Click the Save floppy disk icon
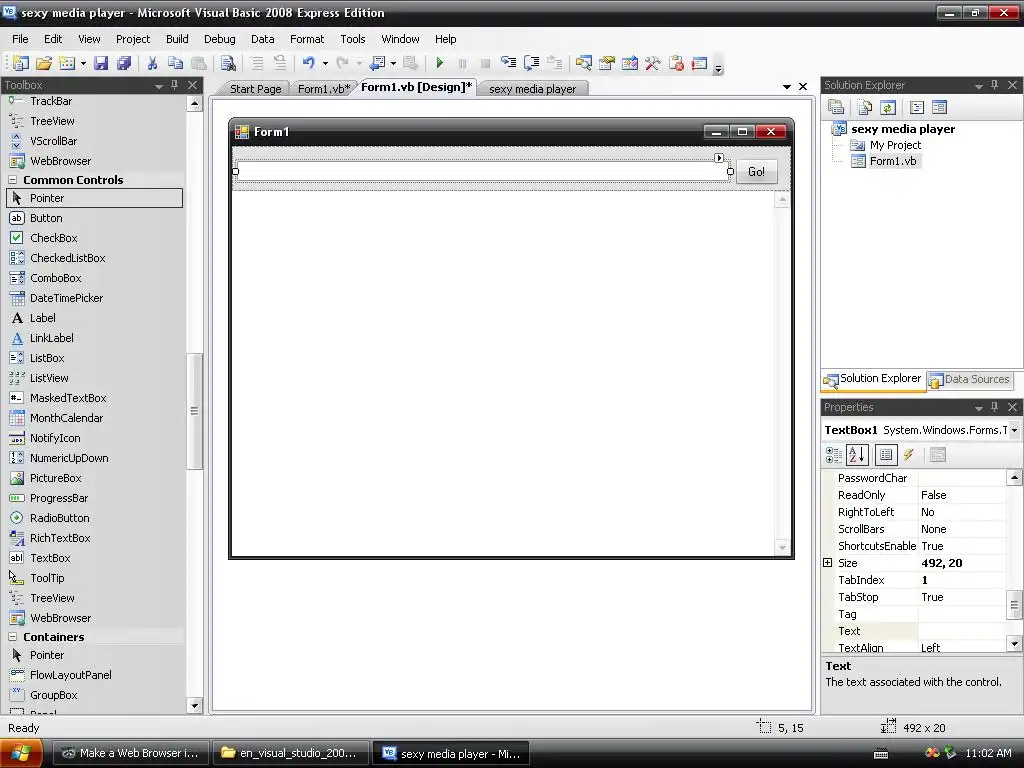 (x=101, y=63)
